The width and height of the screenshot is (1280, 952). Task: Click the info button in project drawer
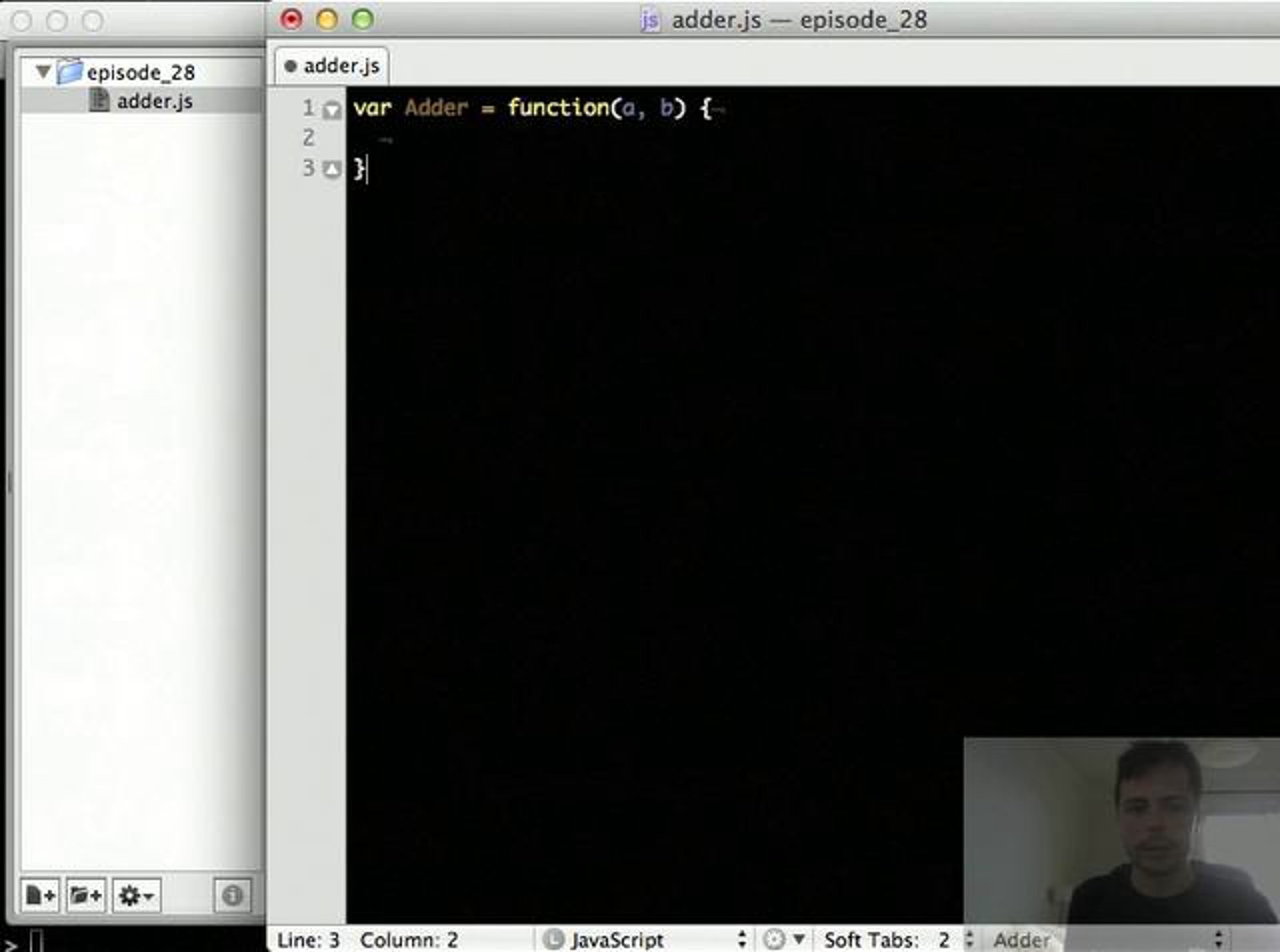click(232, 895)
